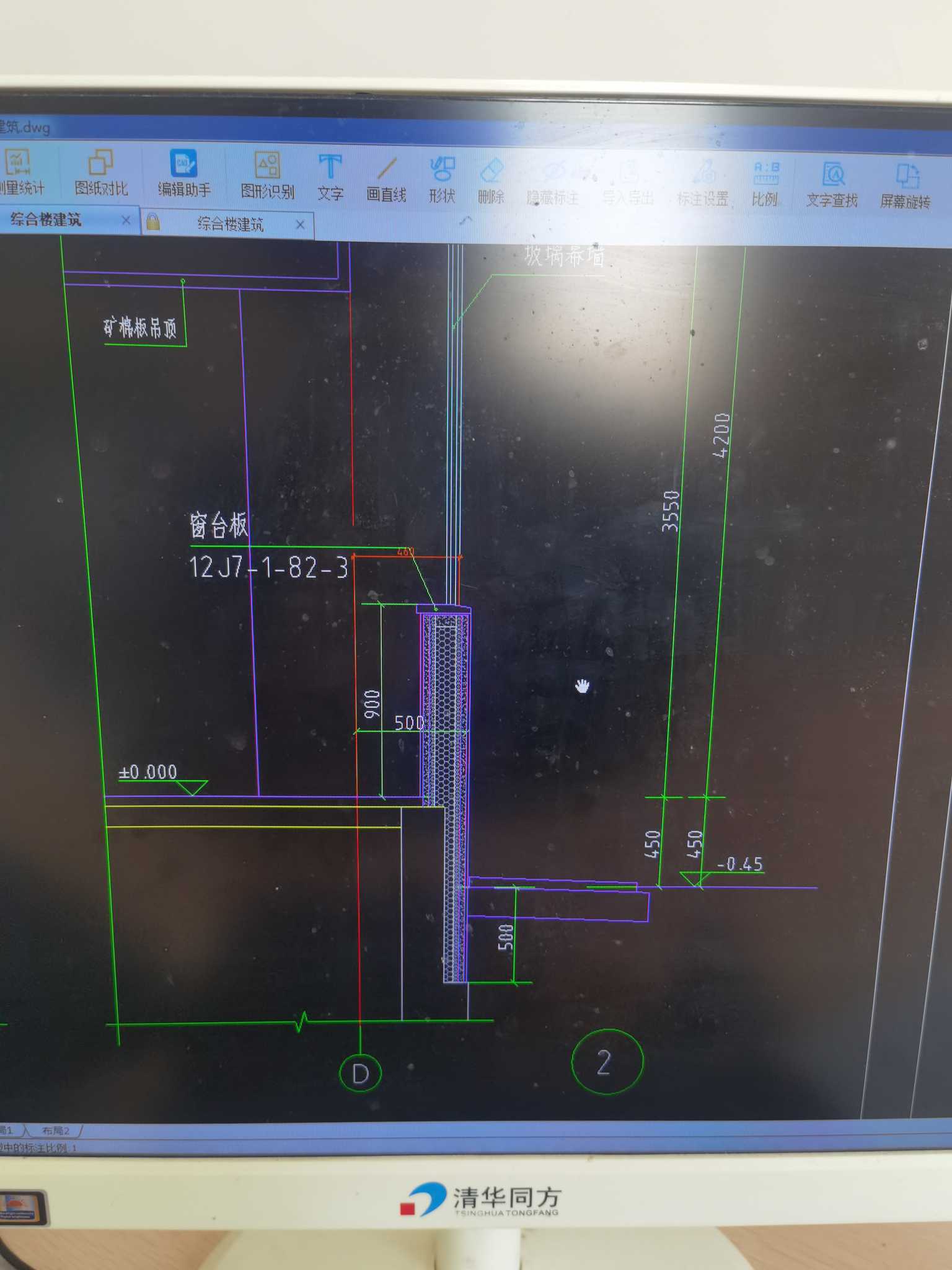Open 标注设置 annotation settings

tap(702, 185)
